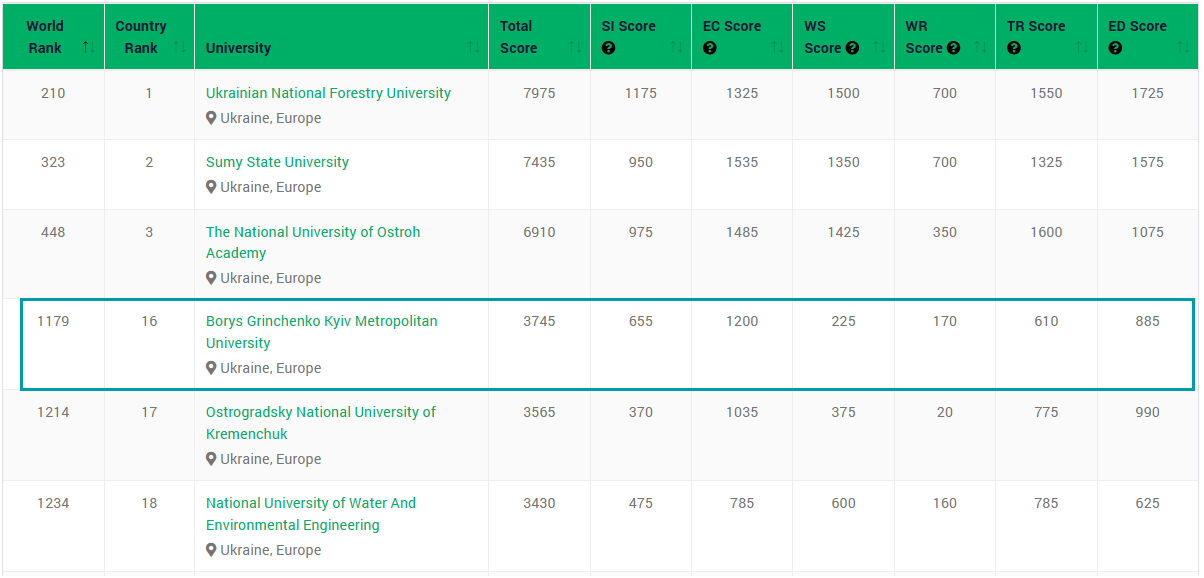Click the SI Score help question mark
The height and width of the screenshot is (578, 1204).
(x=608, y=48)
